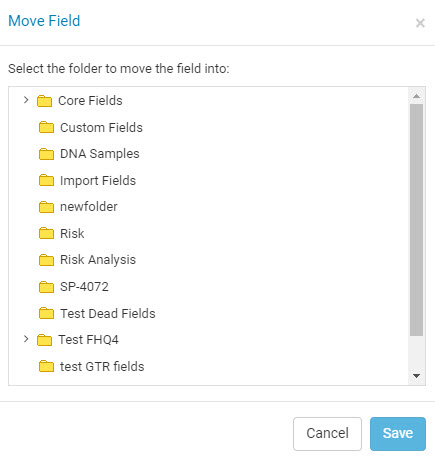
Task: Expand the Test FHQ4 folder
Action: pyautogui.click(x=26, y=339)
